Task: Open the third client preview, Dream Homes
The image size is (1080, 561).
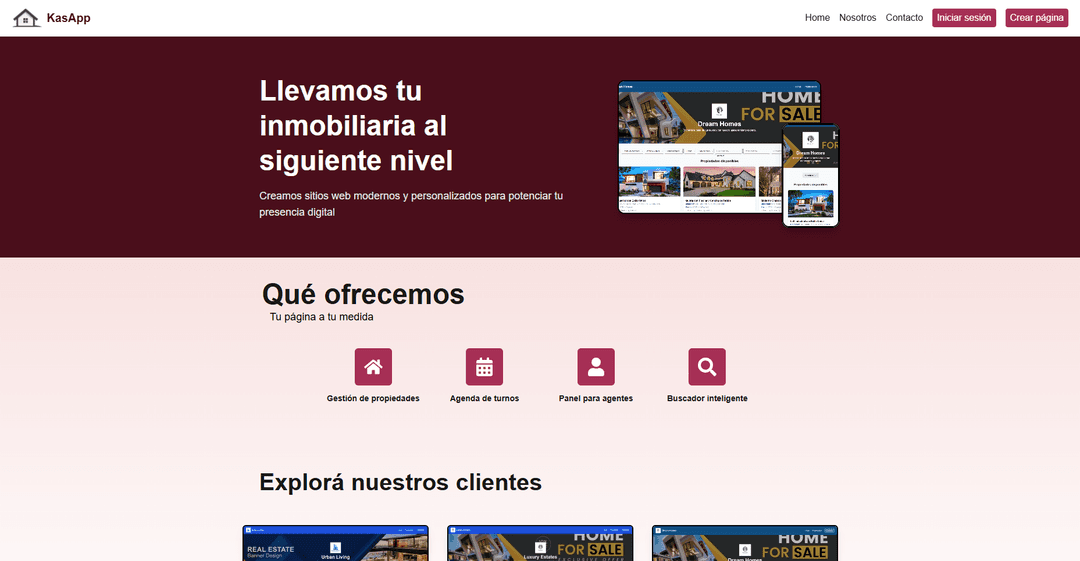Action: tap(744, 545)
